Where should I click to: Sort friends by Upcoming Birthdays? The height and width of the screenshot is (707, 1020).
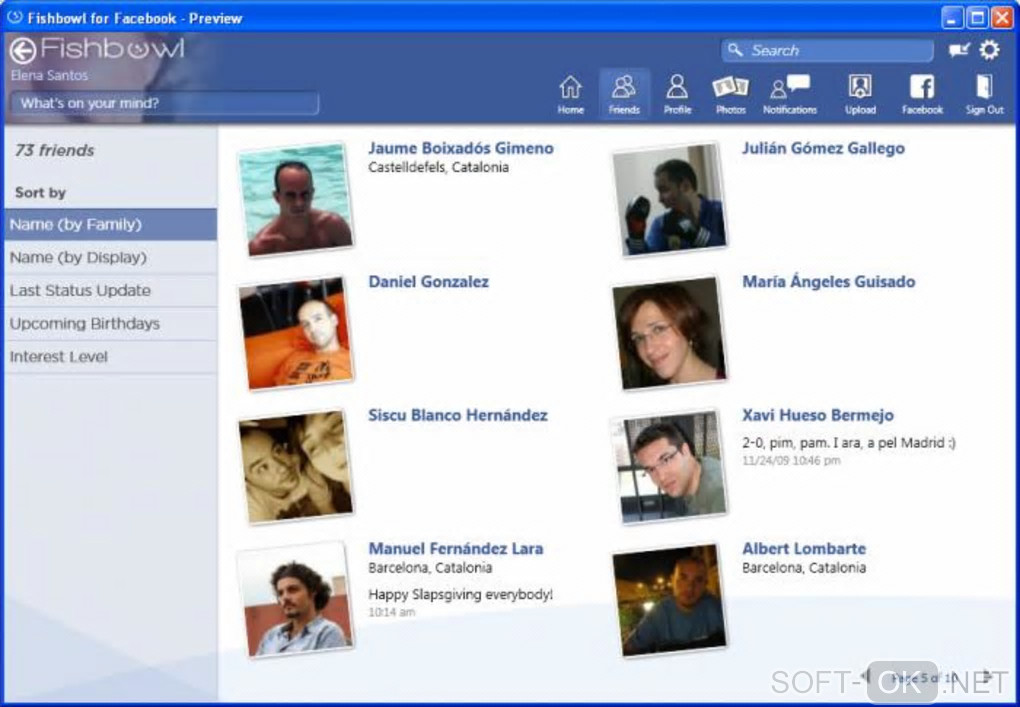point(110,324)
